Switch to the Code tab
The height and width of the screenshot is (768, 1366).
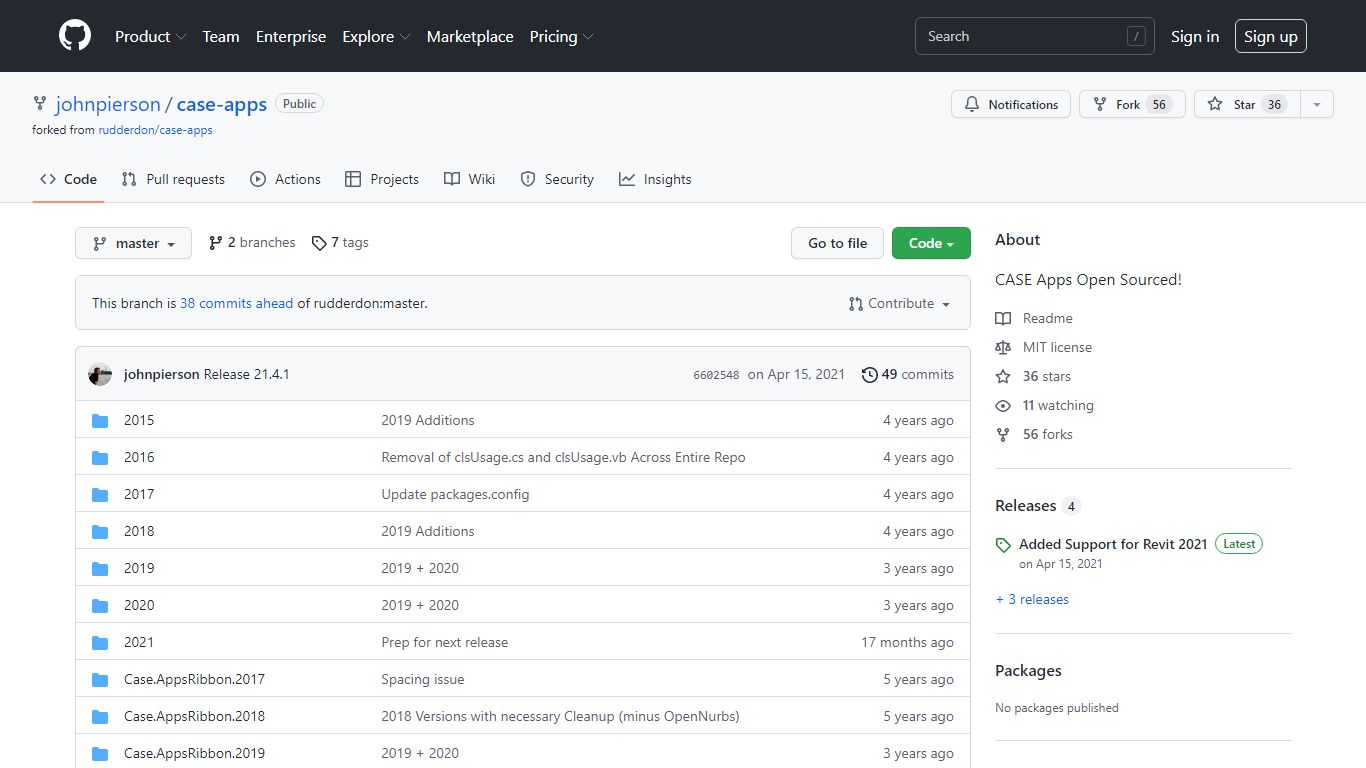click(68, 179)
